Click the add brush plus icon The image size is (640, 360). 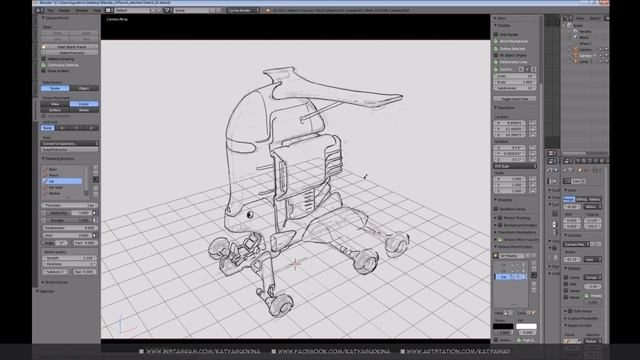96,168
